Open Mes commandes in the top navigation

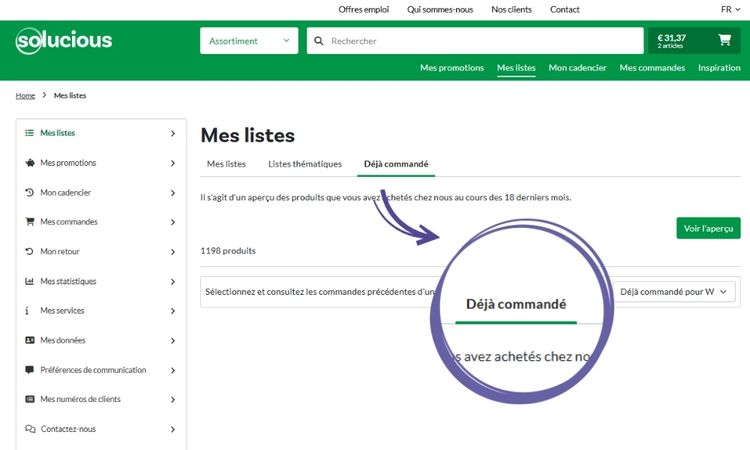point(652,68)
